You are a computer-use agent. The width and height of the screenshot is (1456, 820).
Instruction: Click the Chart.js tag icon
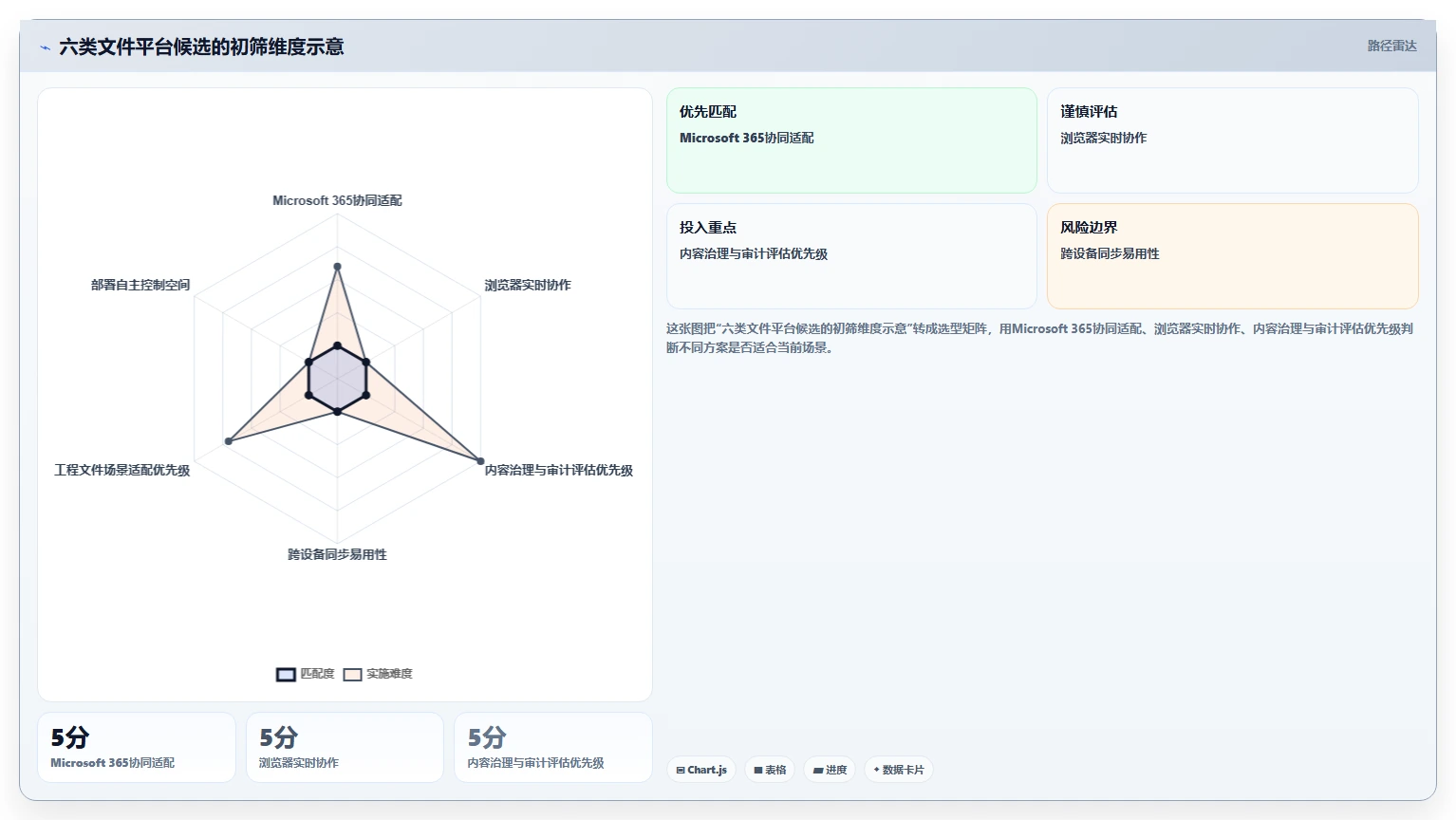pyautogui.click(x=681, y=770)
